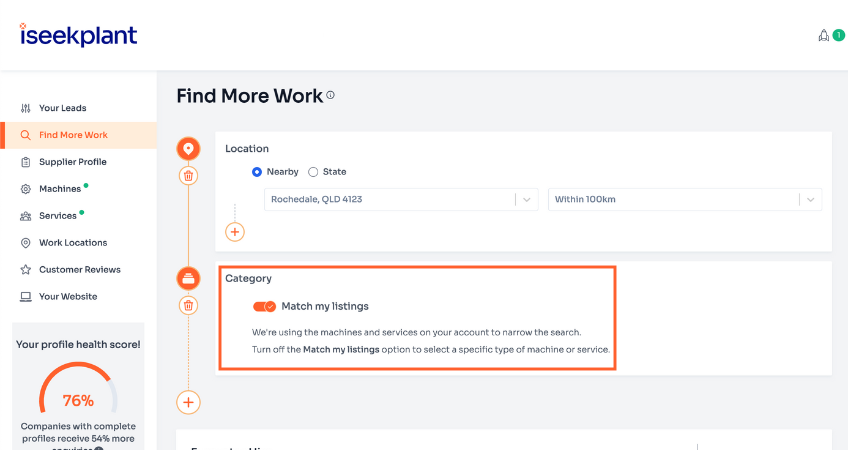Viewport: 848px width, 450px height.
Task: Click the orange Category step icon
Action: coord(188,279)
